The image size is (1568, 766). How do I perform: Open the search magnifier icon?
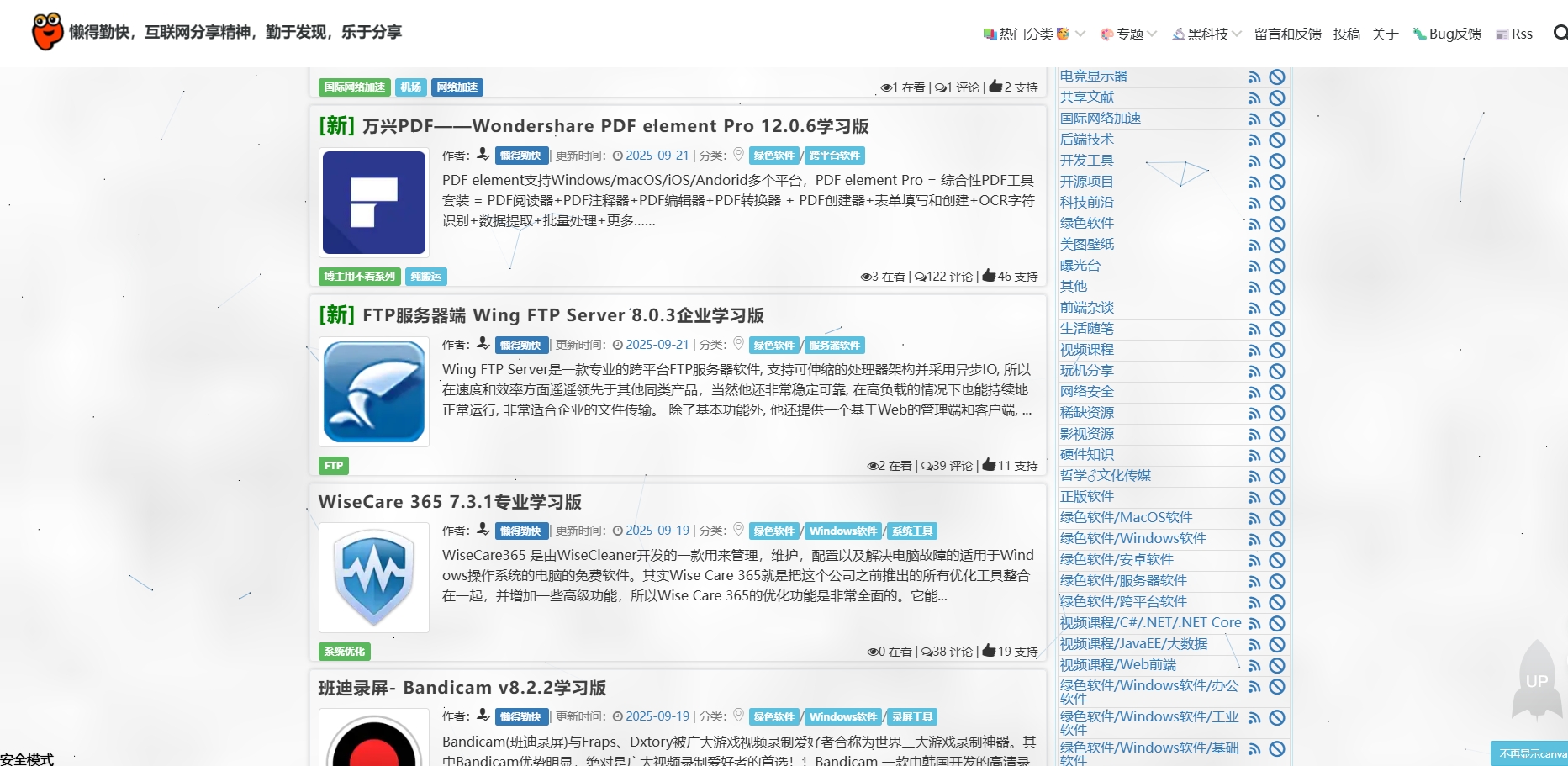click(x=1560, y=34)
